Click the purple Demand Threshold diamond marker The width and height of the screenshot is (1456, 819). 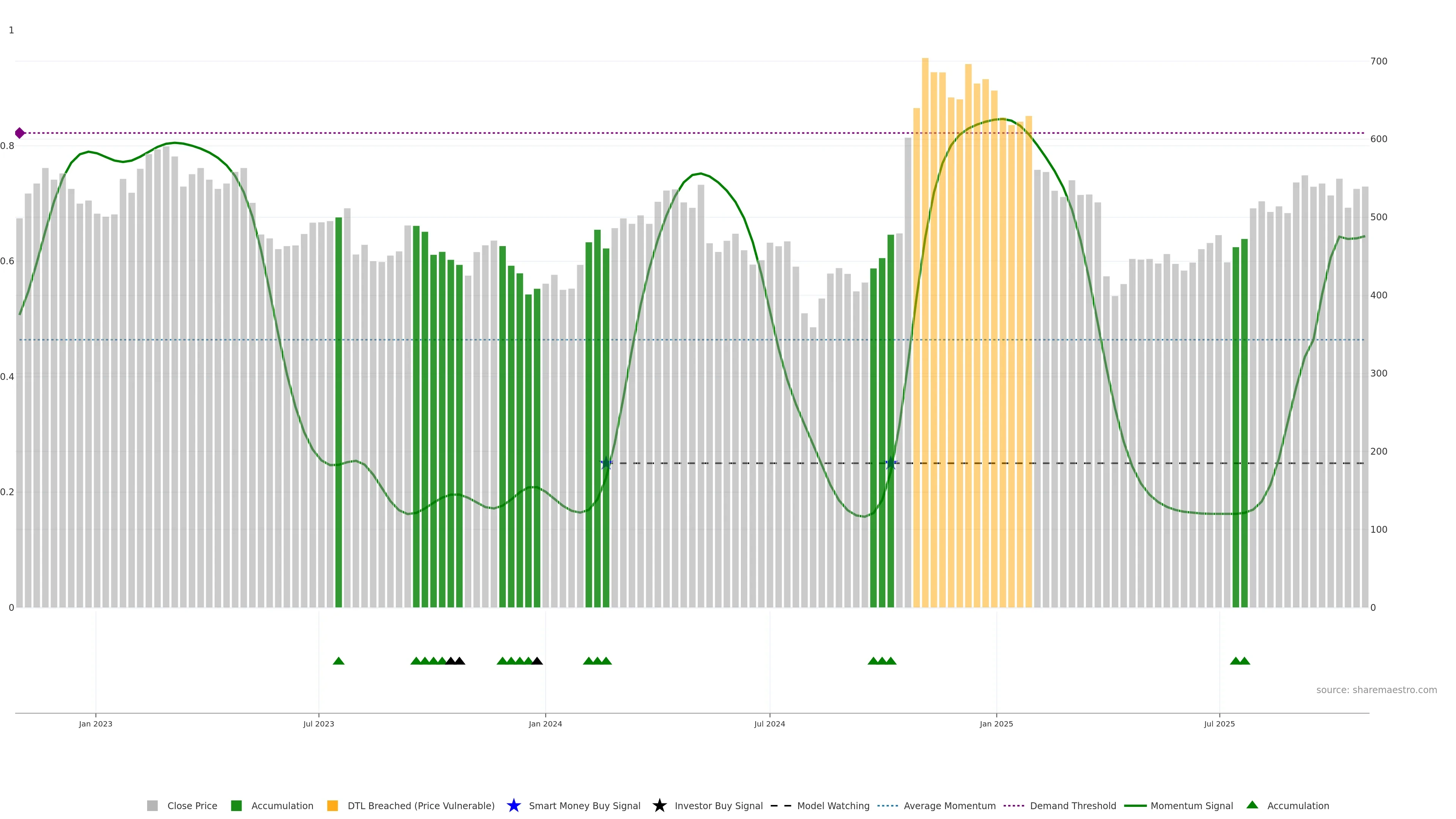20,133
